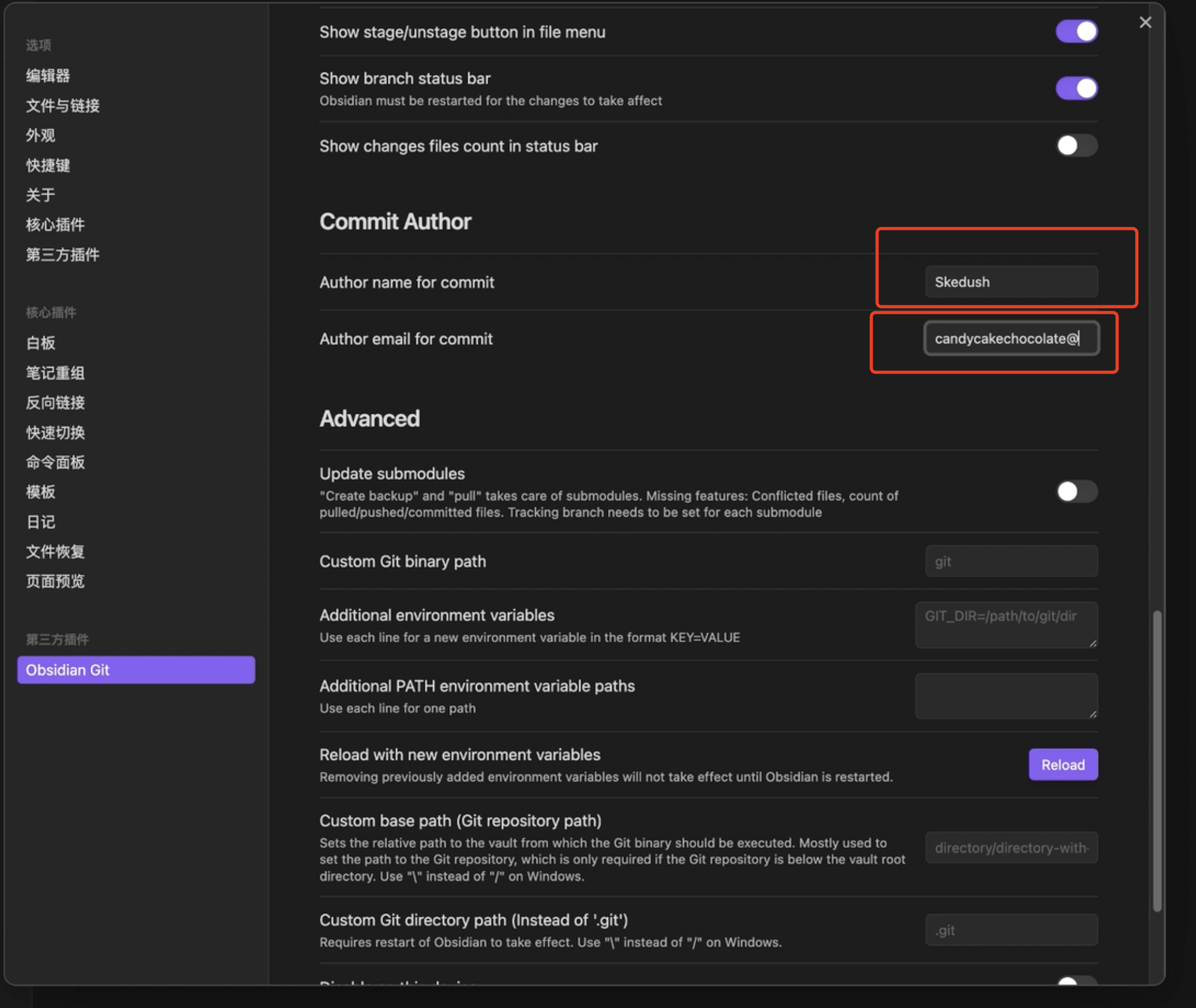1196x1008 pixels.
Task: Switch to 外观 settings tab
Action: click(41, 135)
